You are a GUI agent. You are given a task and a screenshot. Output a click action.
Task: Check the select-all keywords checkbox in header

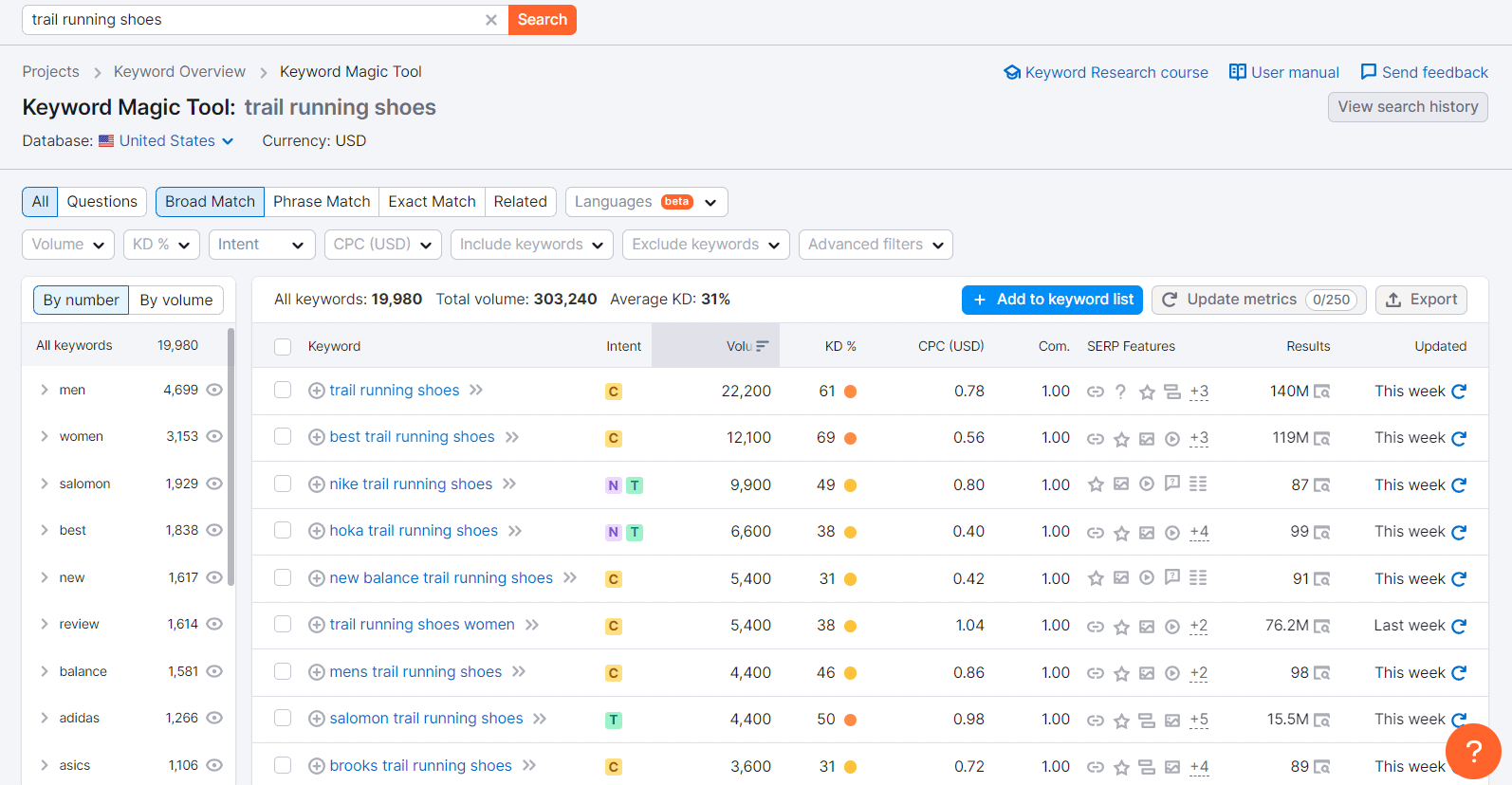[x=283, y=347]
